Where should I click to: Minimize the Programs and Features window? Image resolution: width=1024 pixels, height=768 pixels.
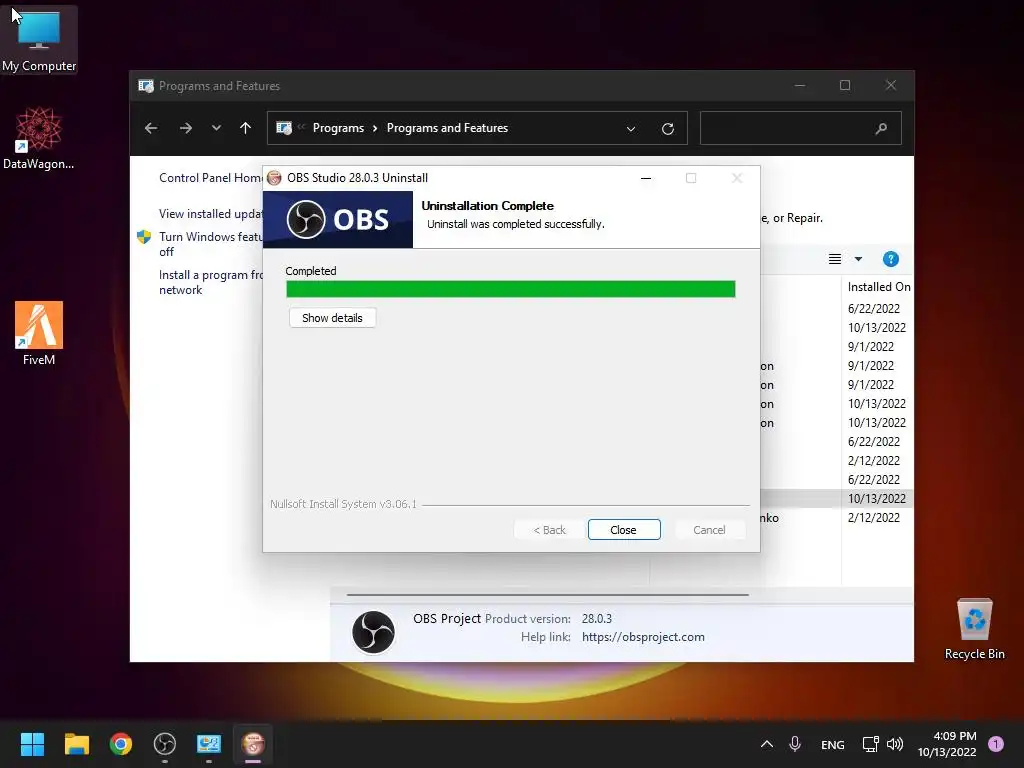click(800, 86)
